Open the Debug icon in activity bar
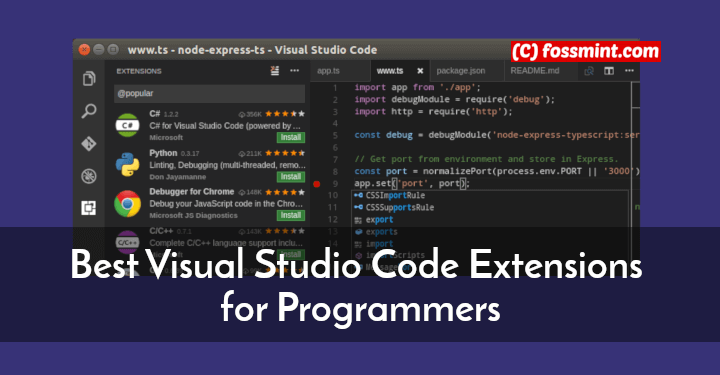Image resolution: width=720 pixels, height=375 pixels. [89, 176]
